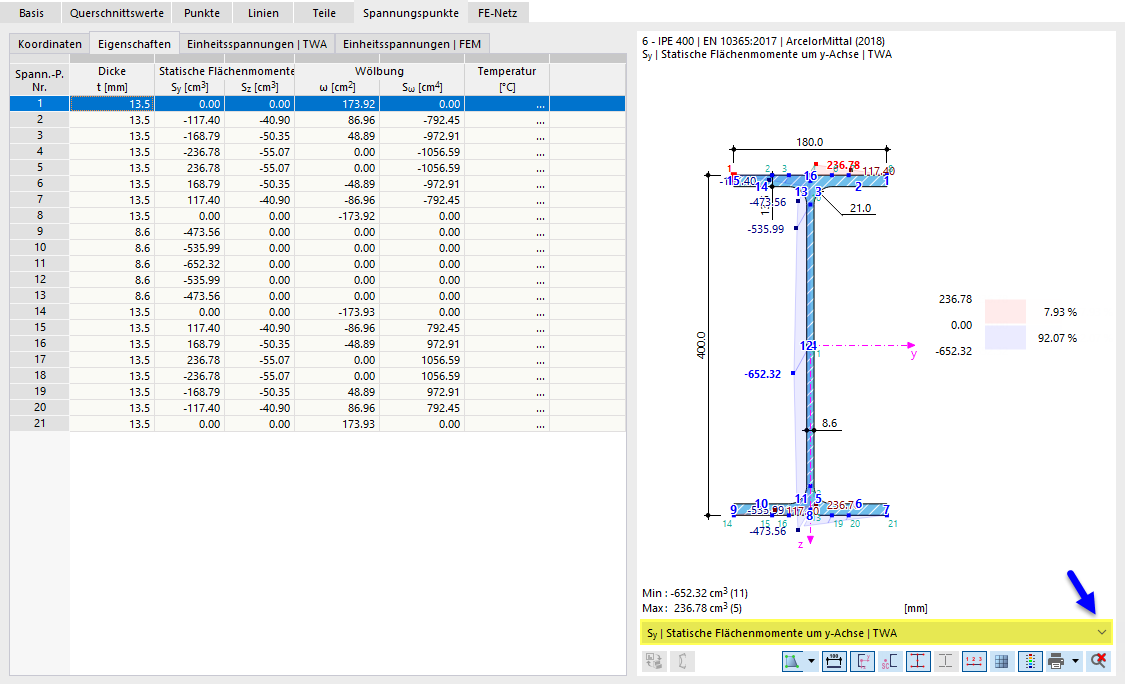Open Einheitsspannungen | TWA sub-tab

(257, 44)
